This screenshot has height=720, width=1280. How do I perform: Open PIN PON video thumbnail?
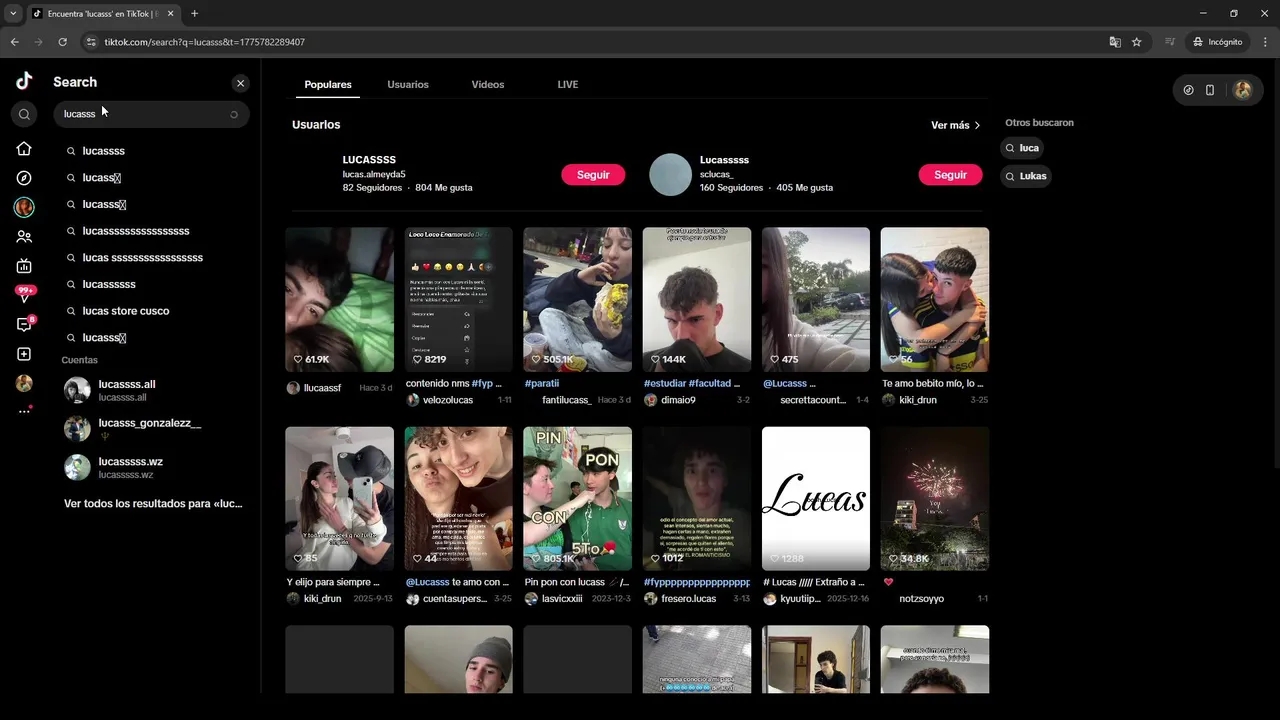click(x=577, y=499)
